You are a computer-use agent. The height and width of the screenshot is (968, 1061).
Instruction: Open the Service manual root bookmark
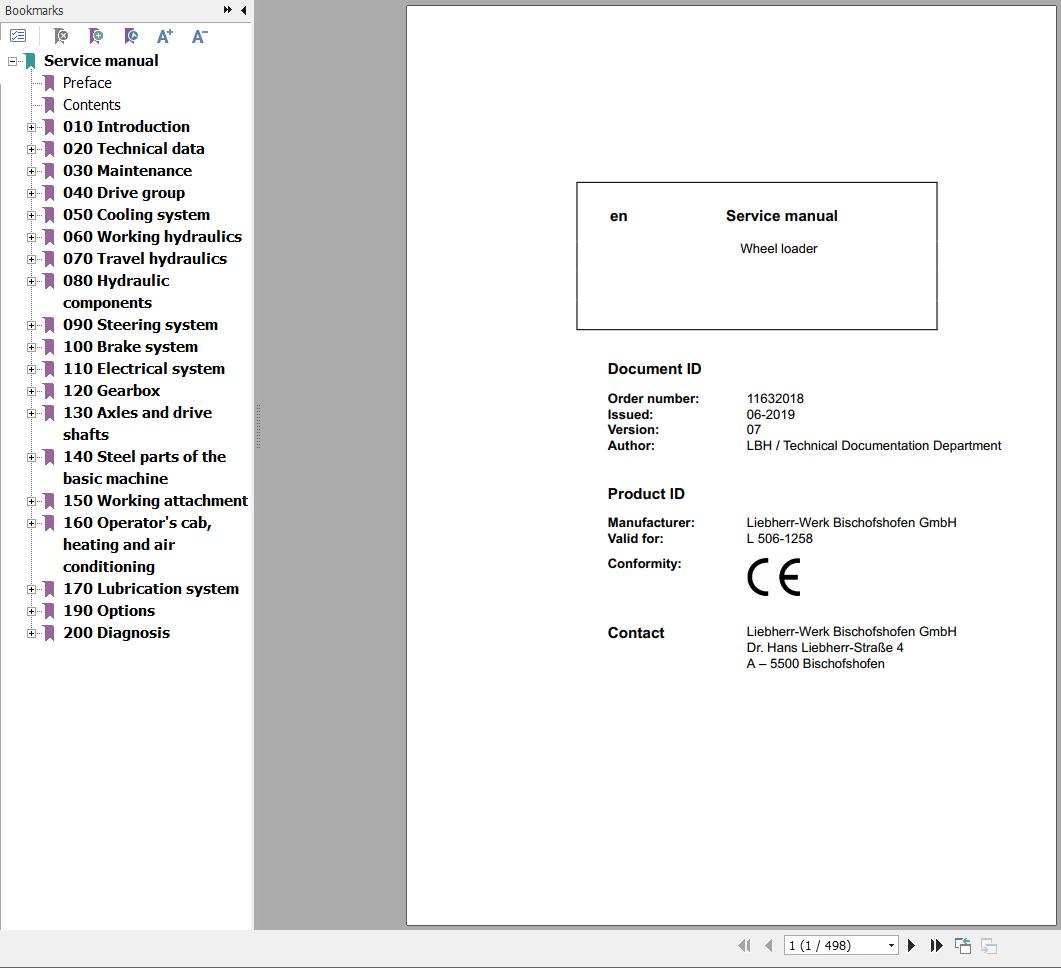(x=101, y=60)
